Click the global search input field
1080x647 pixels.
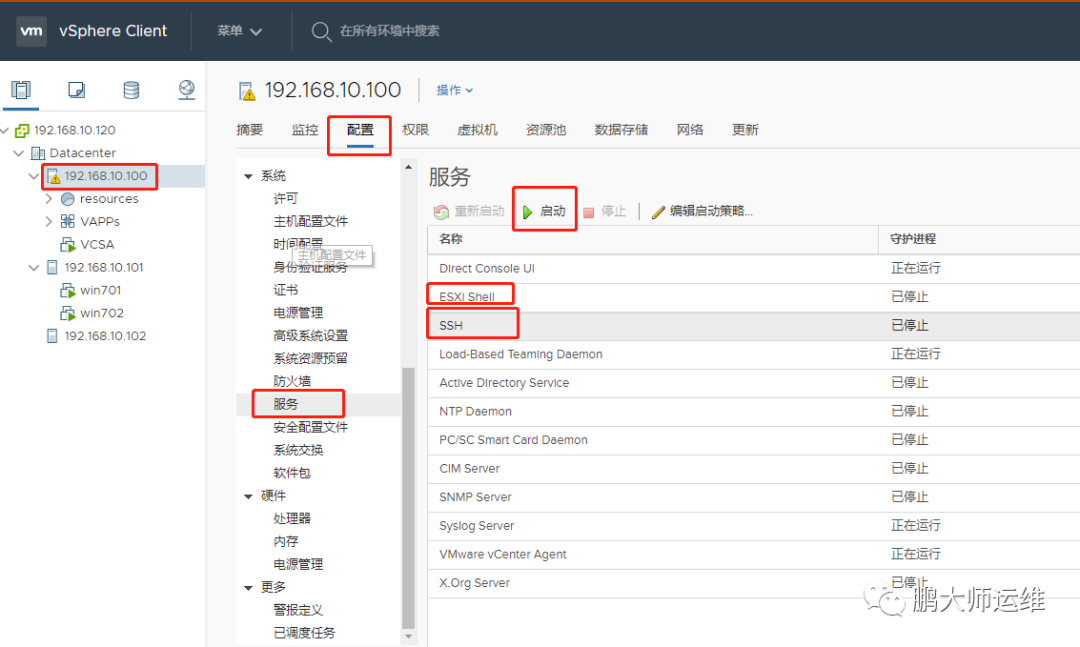[390, 31]
